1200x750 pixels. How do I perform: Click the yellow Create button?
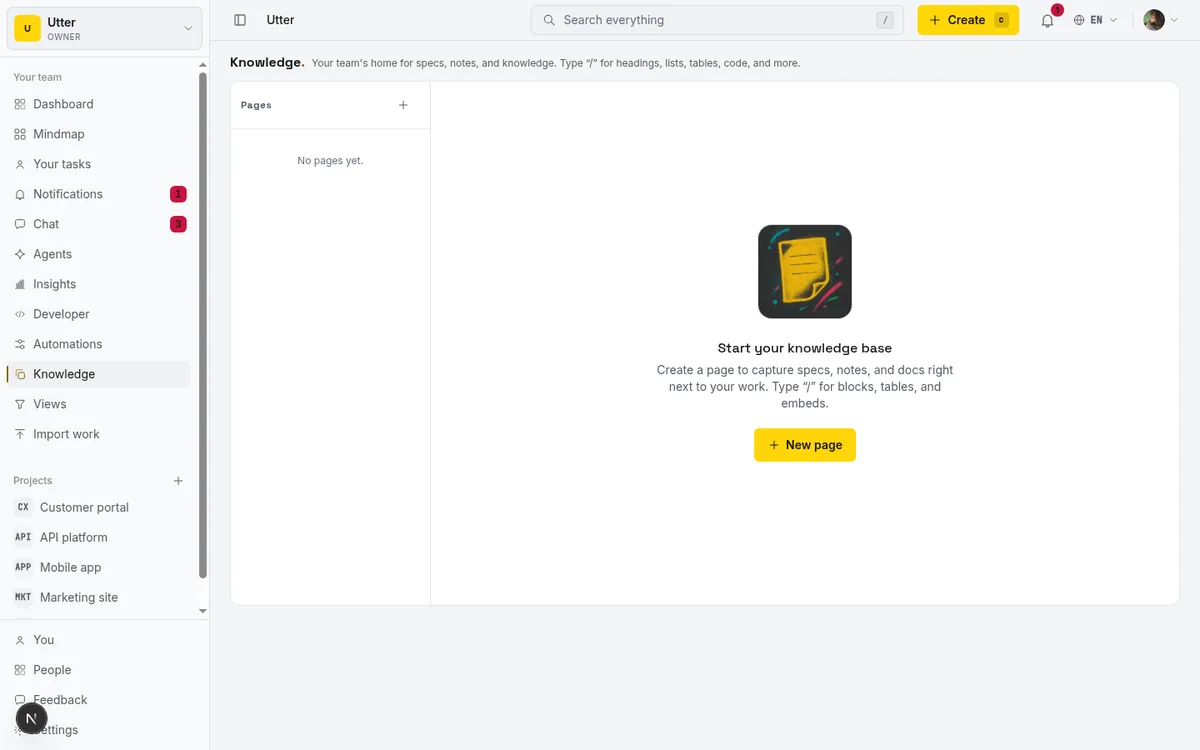point(968,20)
